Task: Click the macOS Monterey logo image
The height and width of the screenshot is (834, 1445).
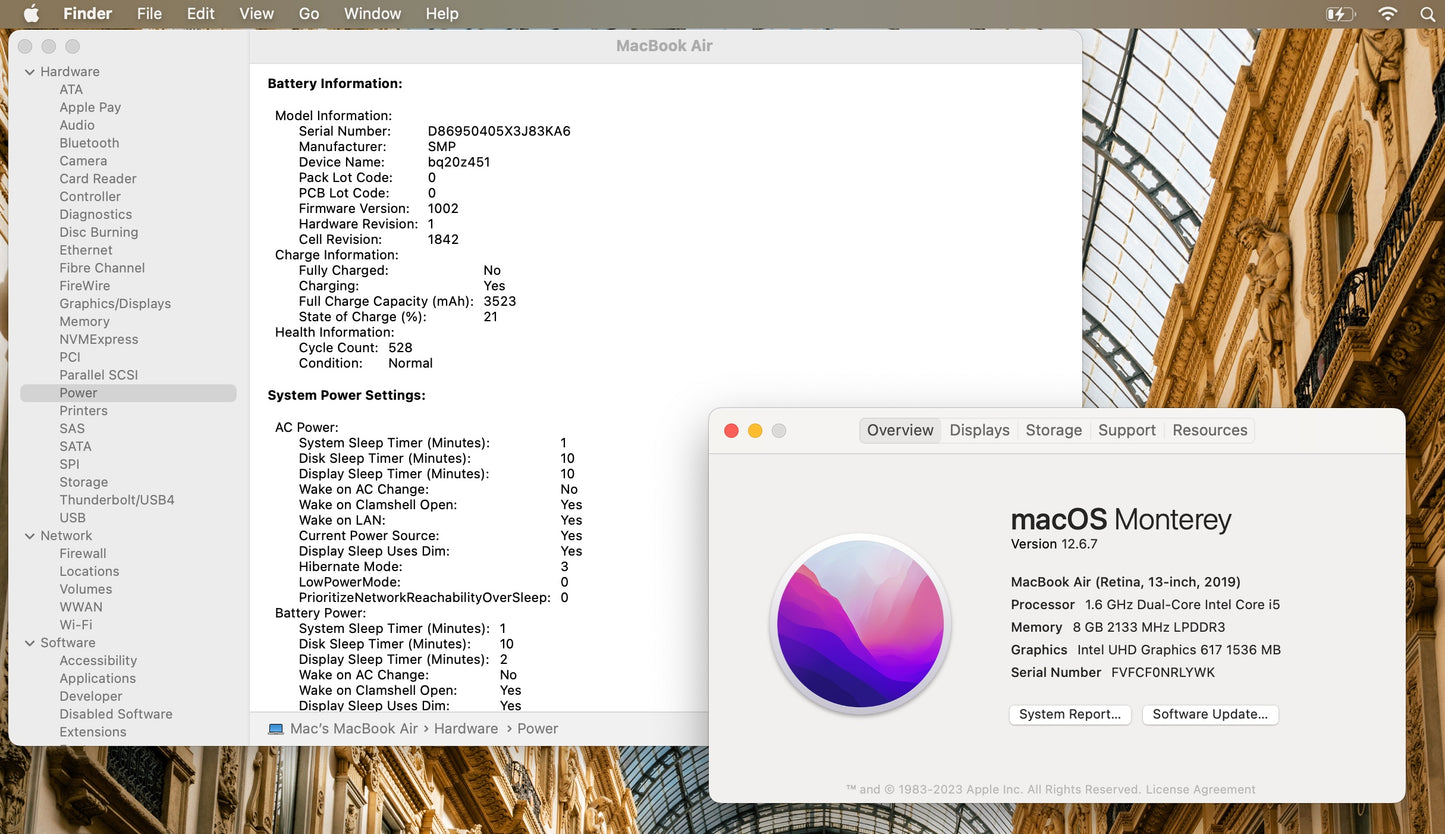Action: (x=860, y=624)
